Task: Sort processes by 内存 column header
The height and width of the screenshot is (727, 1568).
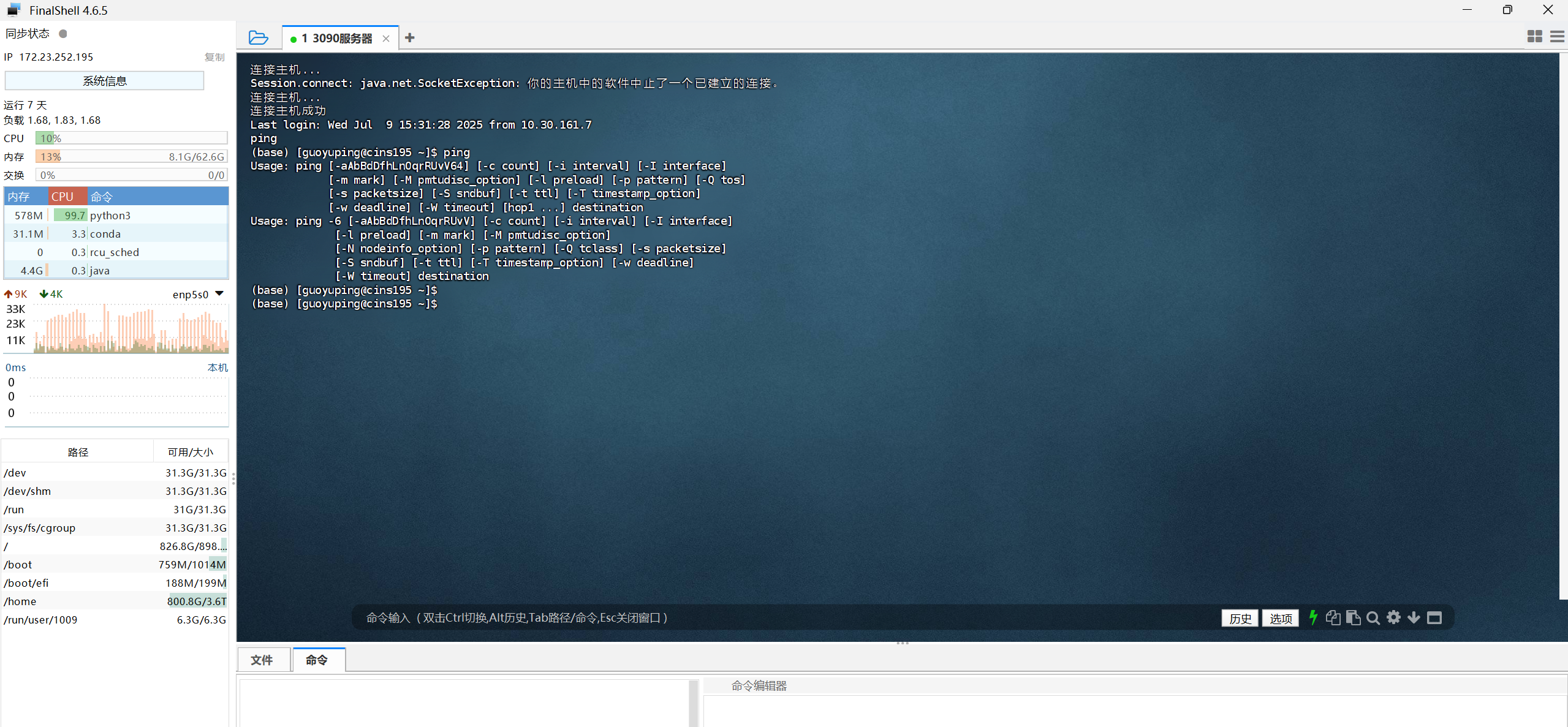Action: [x=26, y=197]
